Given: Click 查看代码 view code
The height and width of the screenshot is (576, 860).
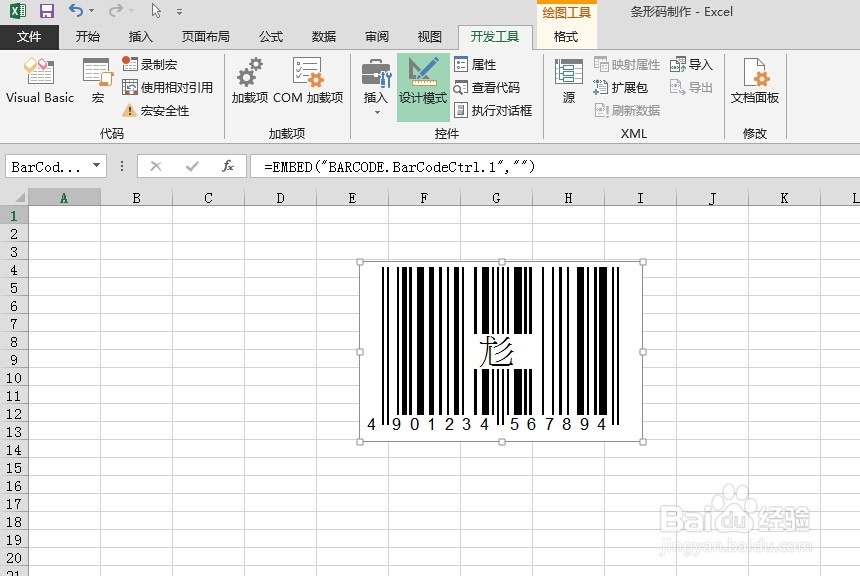Looking at the screenshot, I should pos(487,87).
